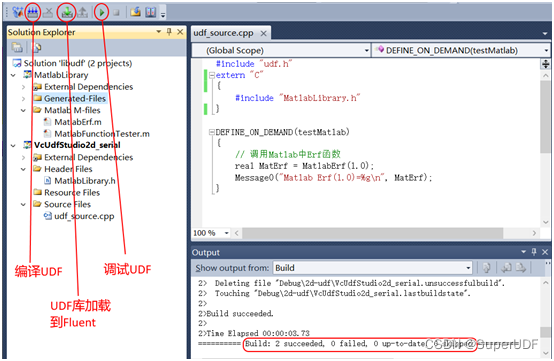Click the compile UDF toolbar icon
The height and width of the screenshot is (361, 554).
click(x=33, y=12)
